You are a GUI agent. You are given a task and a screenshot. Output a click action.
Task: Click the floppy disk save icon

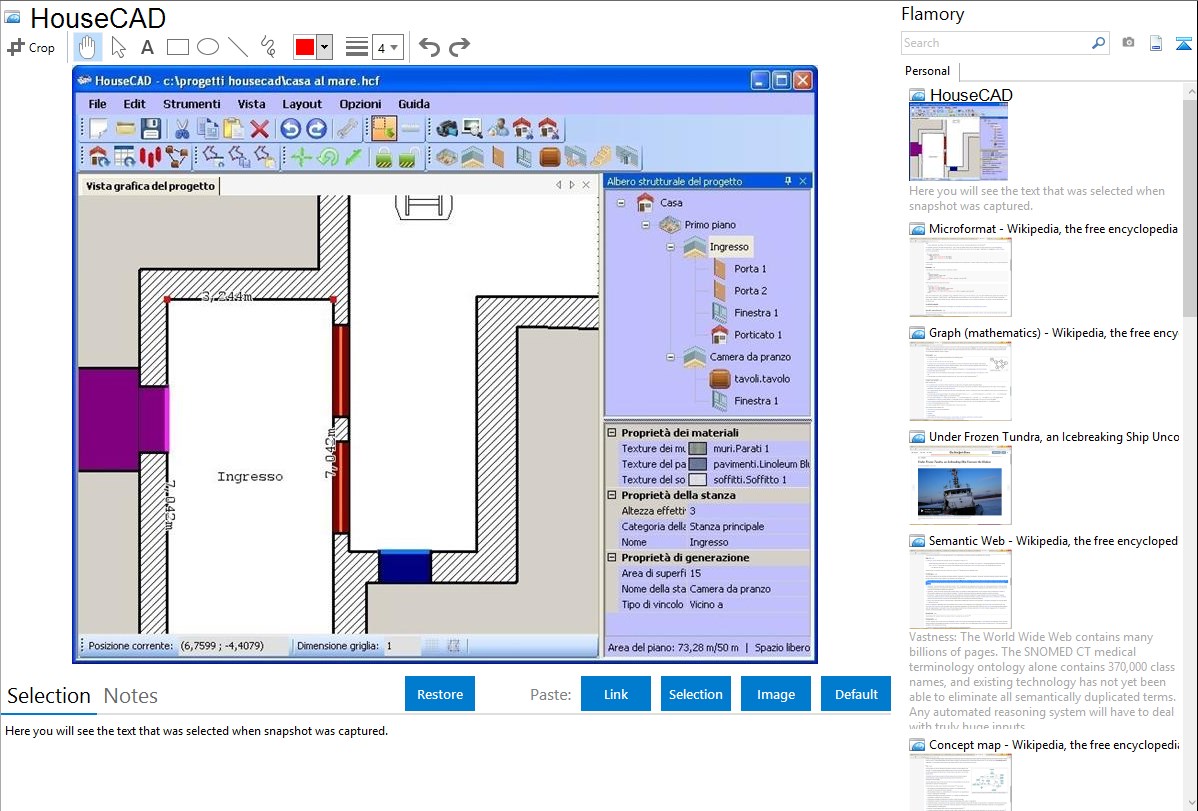coord(151,128)
